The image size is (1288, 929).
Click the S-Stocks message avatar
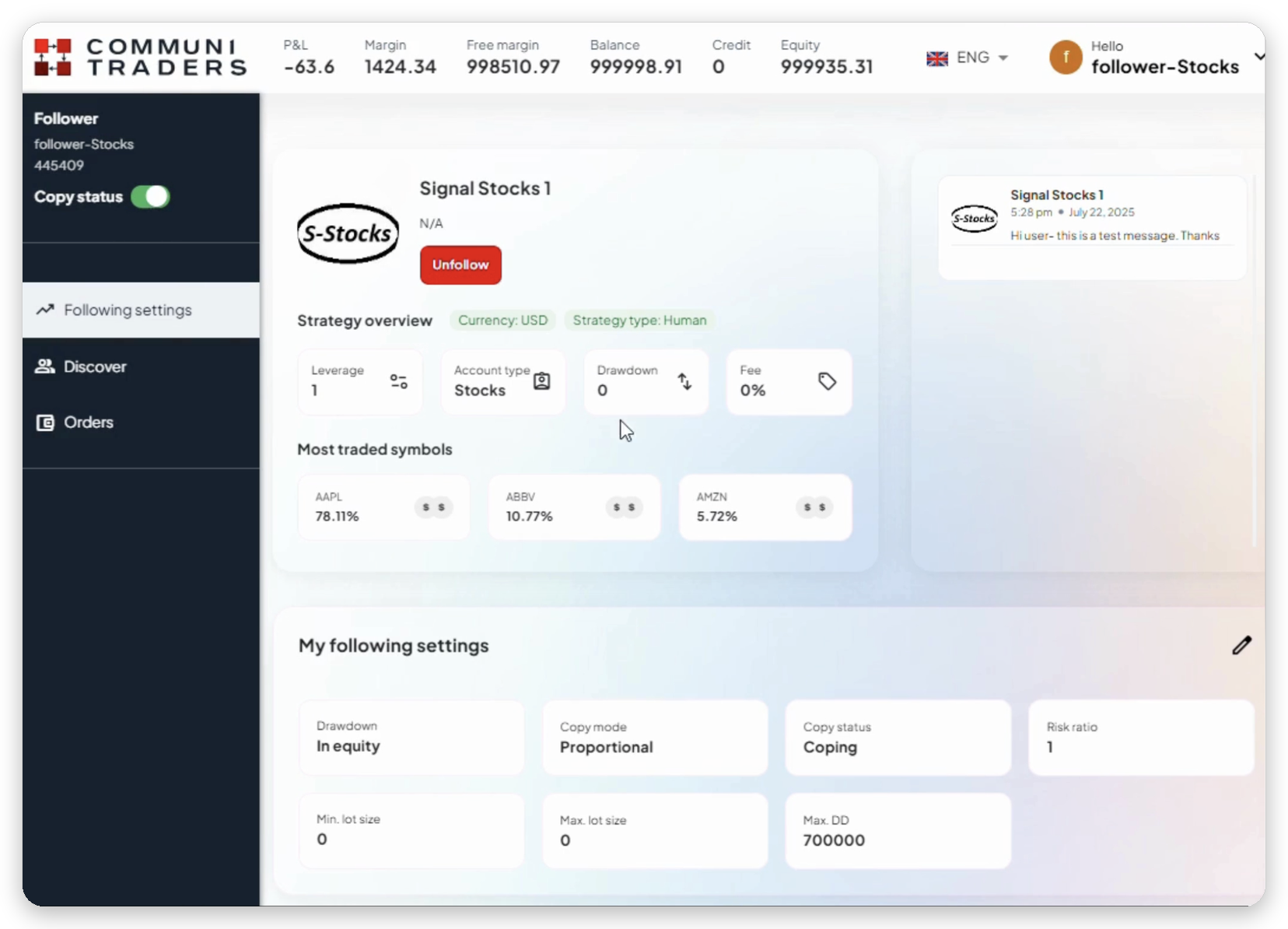pyautogui.click(x=975, y=219)
